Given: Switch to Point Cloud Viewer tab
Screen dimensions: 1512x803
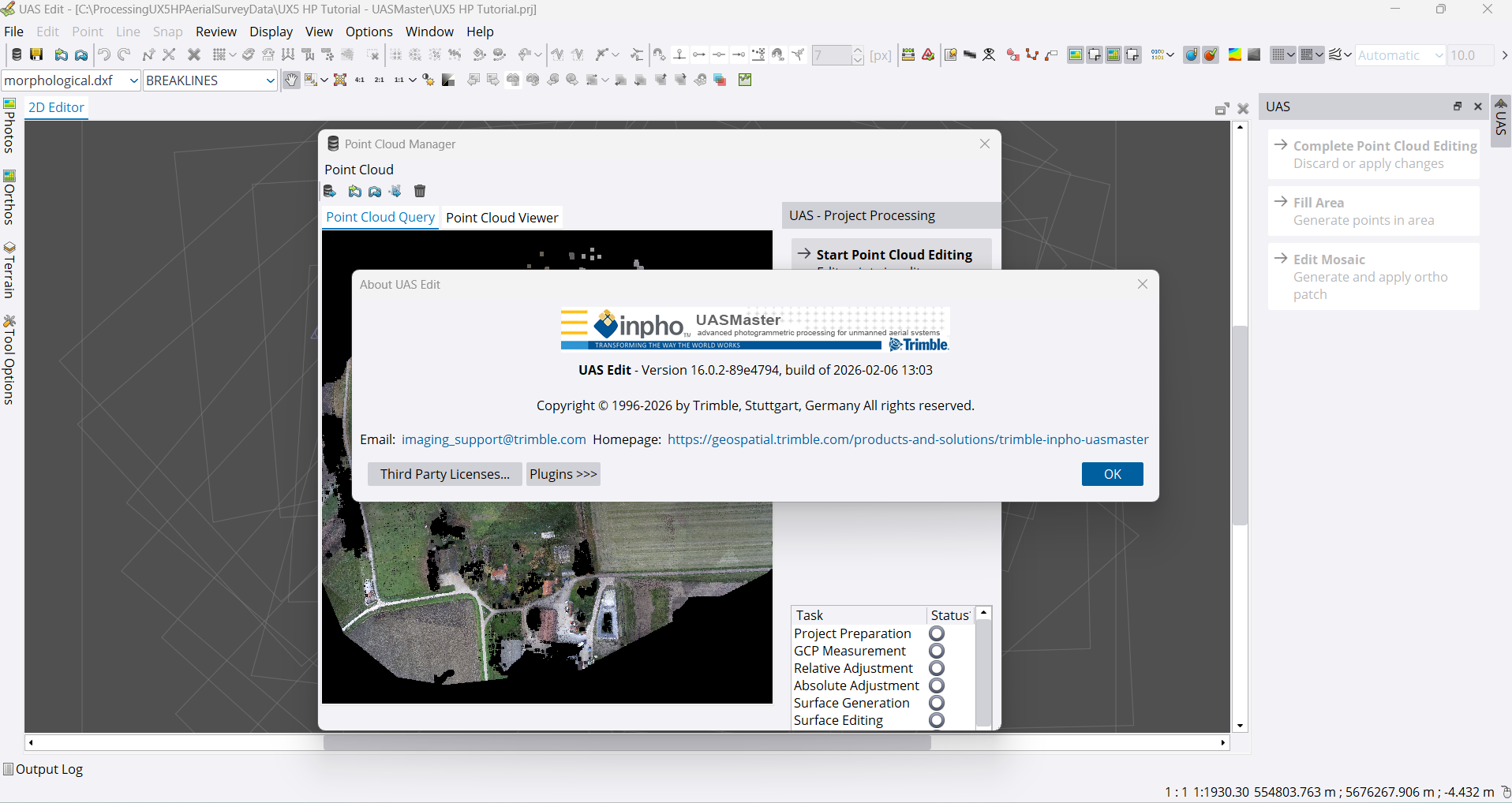Looking at the screenshot, I should pos(502,218).
